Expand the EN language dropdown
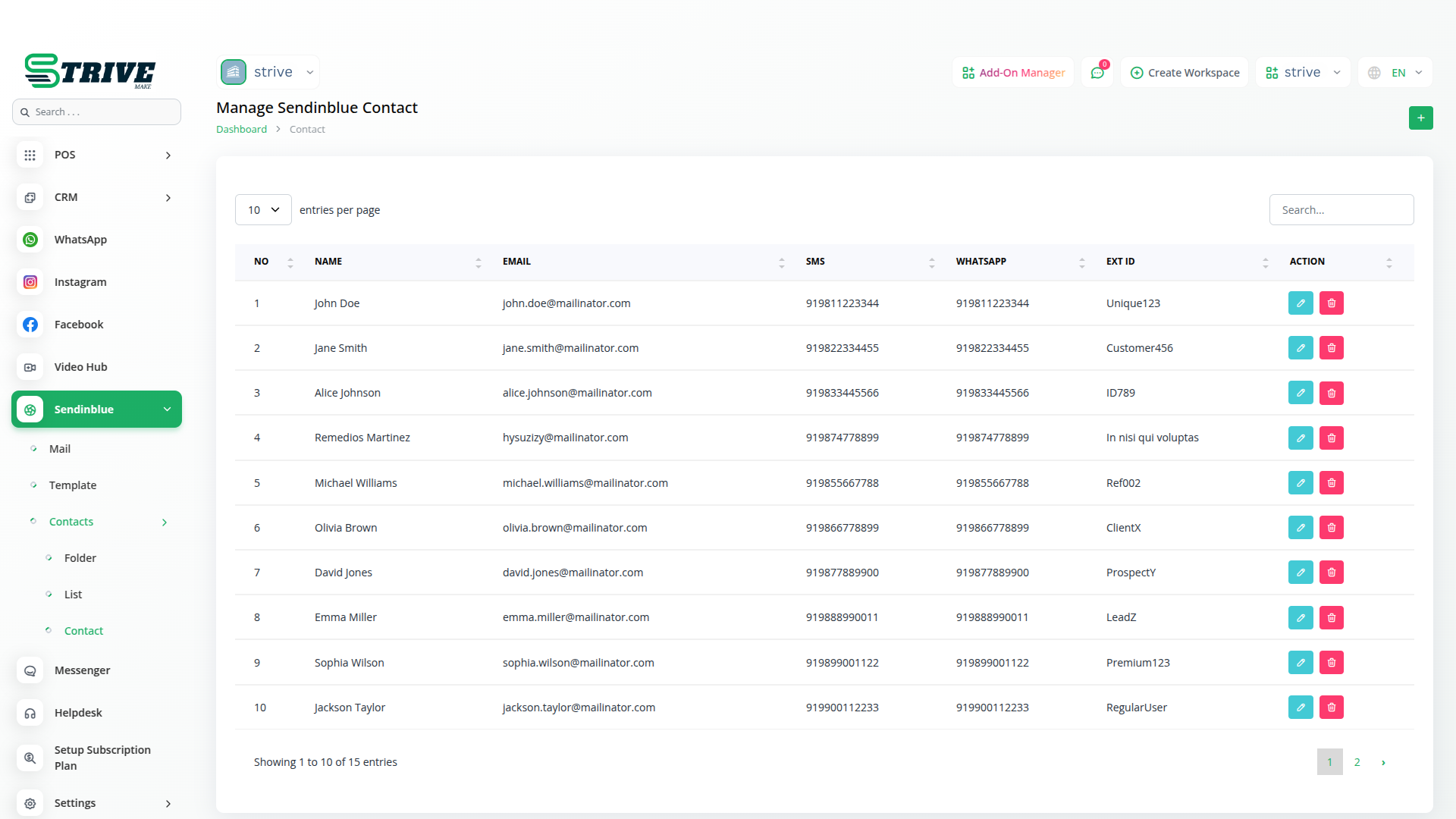 (1396, 73)
